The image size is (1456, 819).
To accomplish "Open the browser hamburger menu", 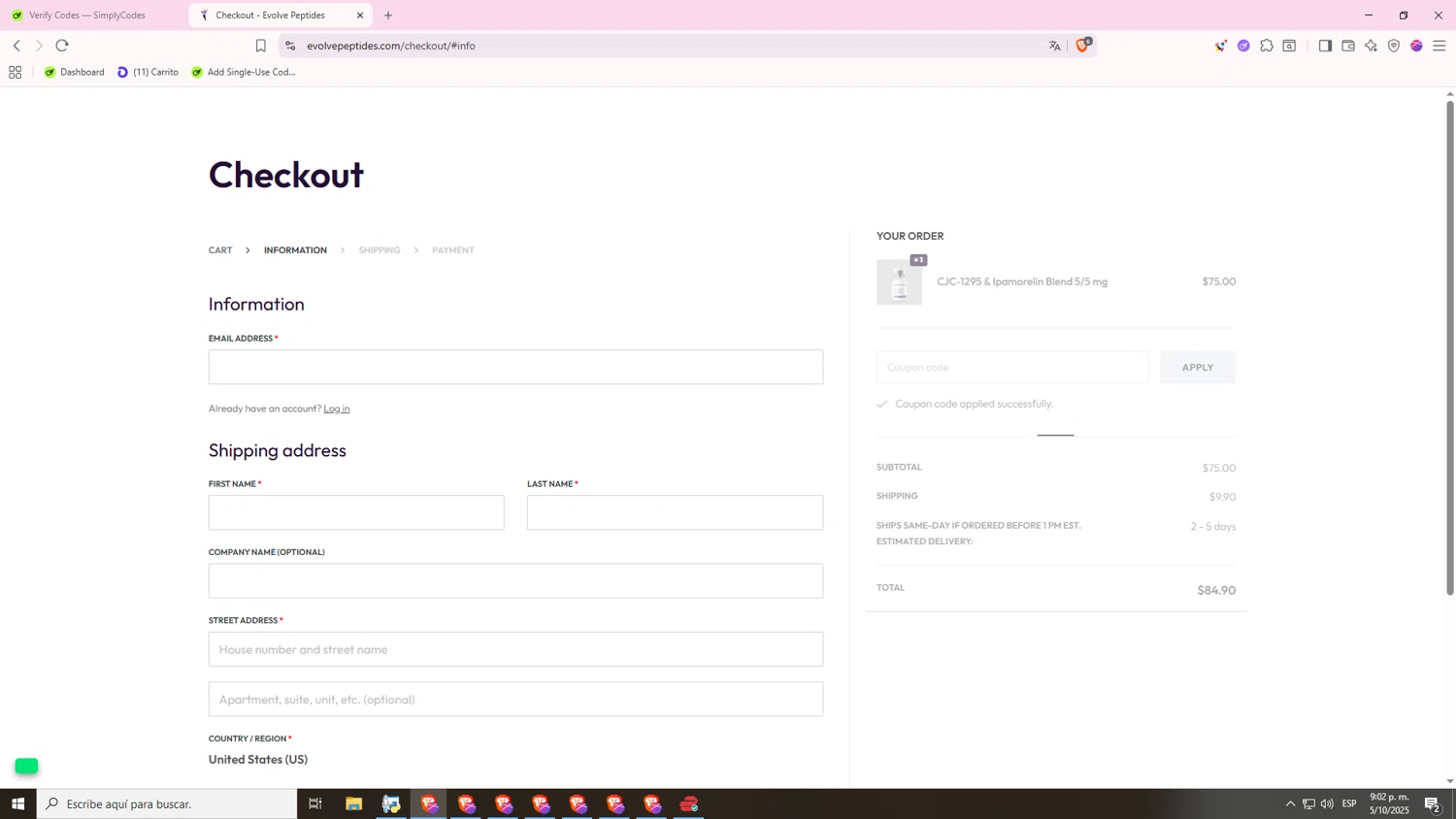I will coord(1439,46).
